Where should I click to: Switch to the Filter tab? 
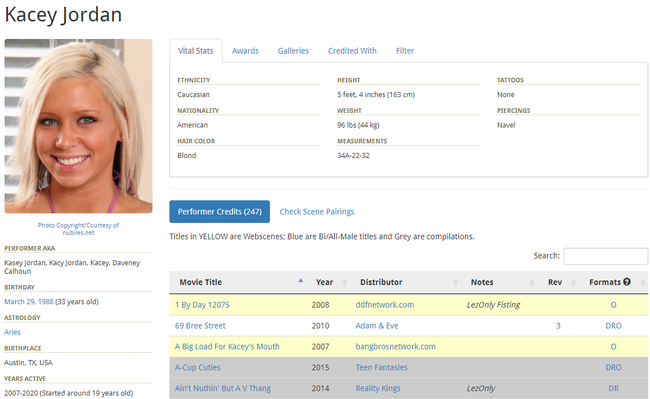pos(405,51)
